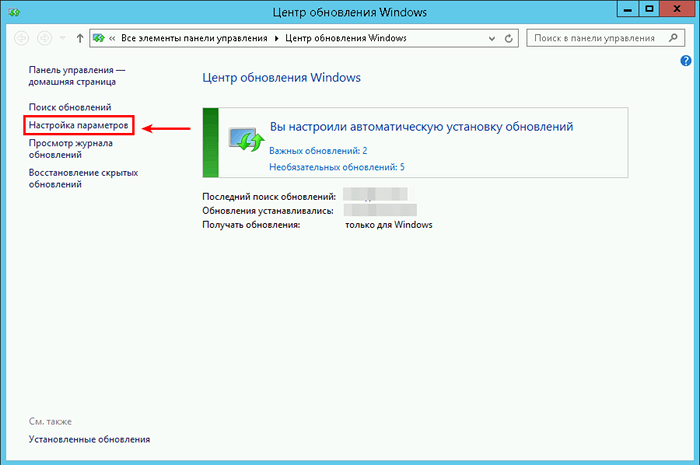This screenshot has width=700, height=465.
Task: Expand breadcrumb arrow after Все элементы
Action: [x=276, y=38]
